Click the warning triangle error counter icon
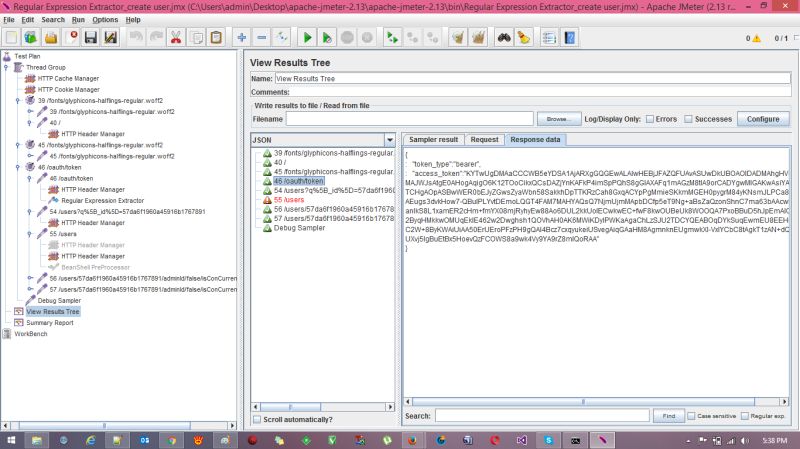The image size is (800, 449). tap(757, 38)
